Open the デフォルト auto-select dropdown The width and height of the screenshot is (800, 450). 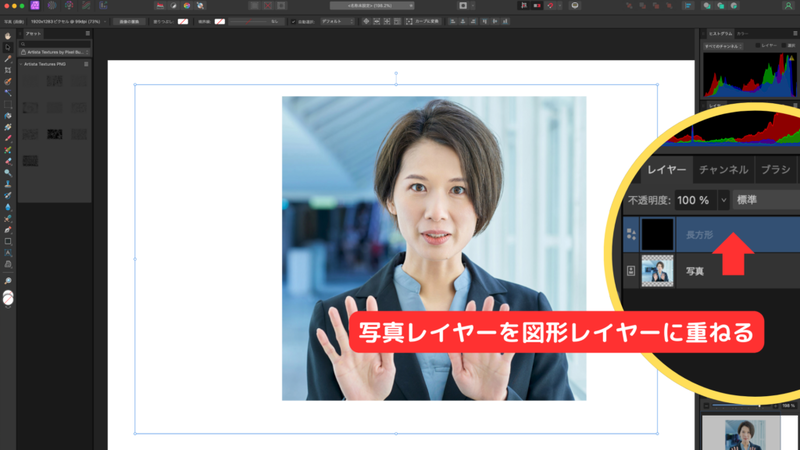tap(337, 21)
